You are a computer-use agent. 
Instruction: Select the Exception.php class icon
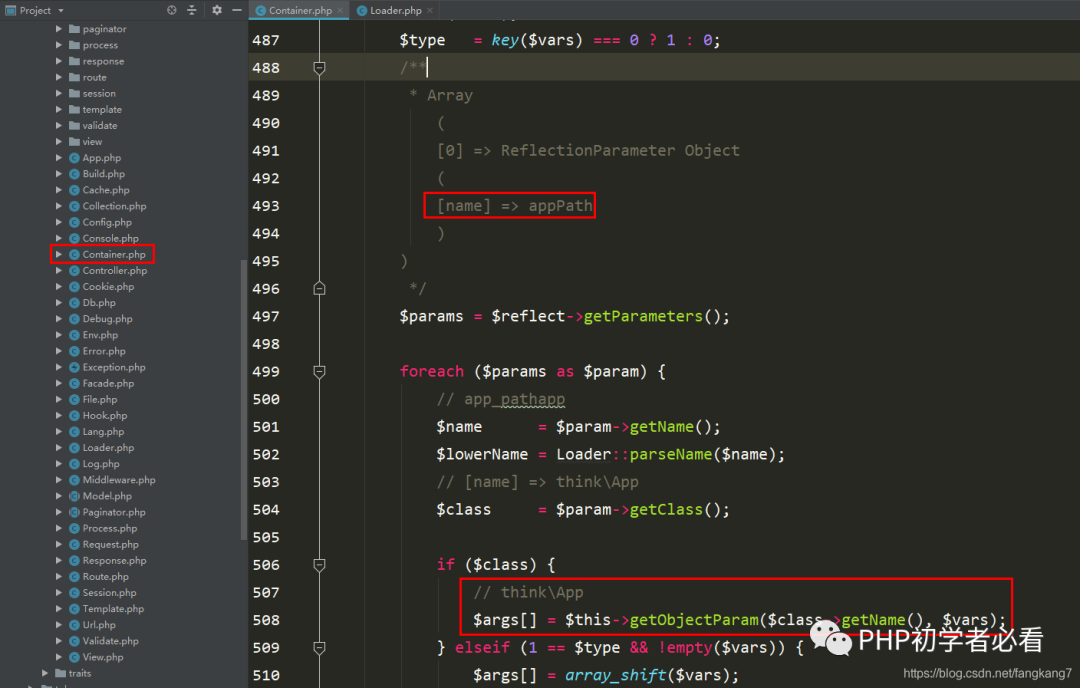coord(74,367)
